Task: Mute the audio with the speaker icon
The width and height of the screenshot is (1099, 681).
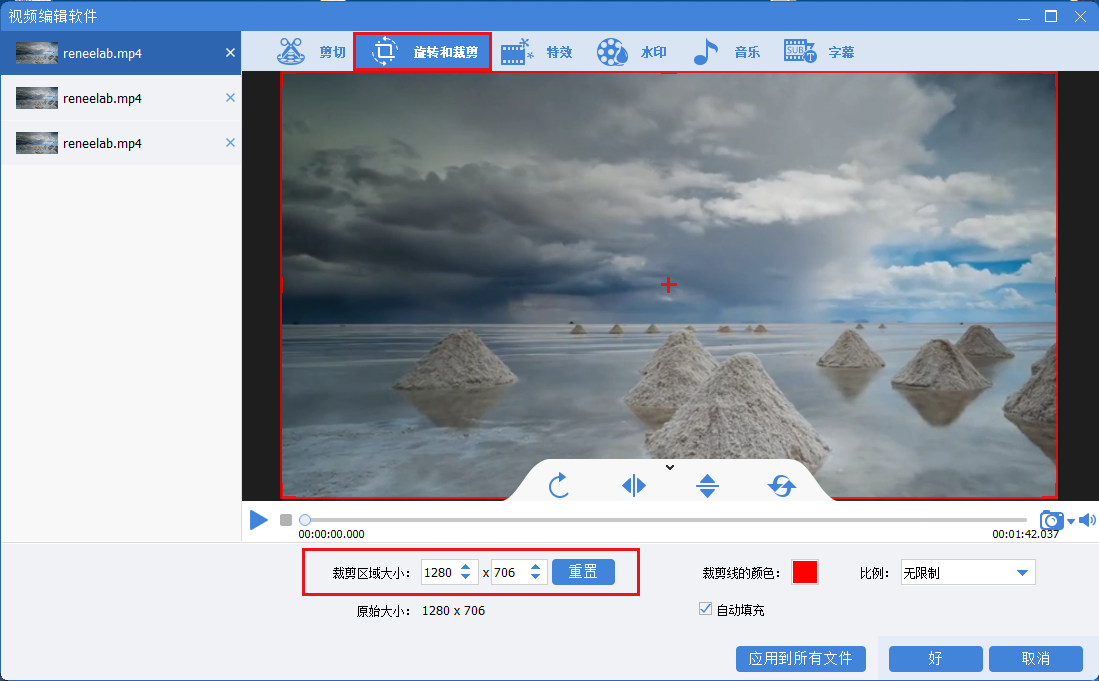Action: click(1087, 520)
